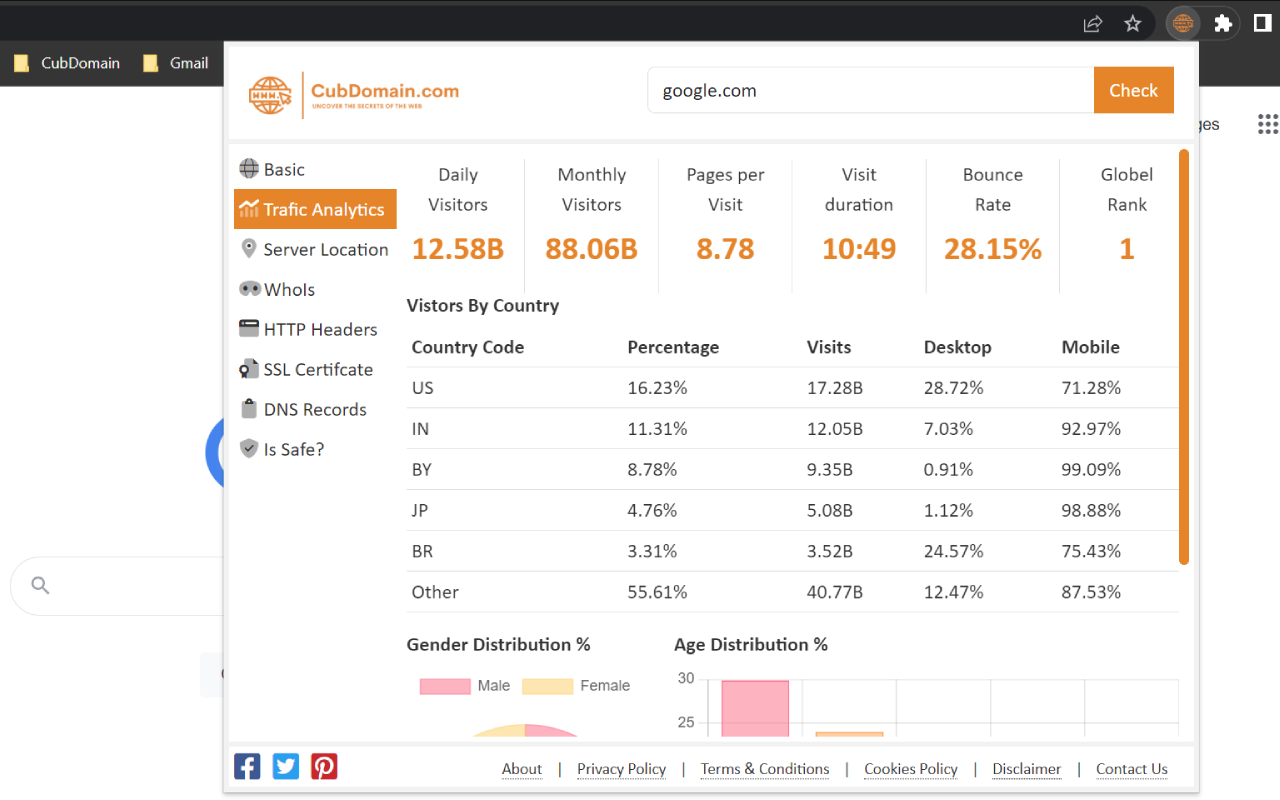
Task: Click the orange popup scrollbar
Action: tap(1184, 357)
